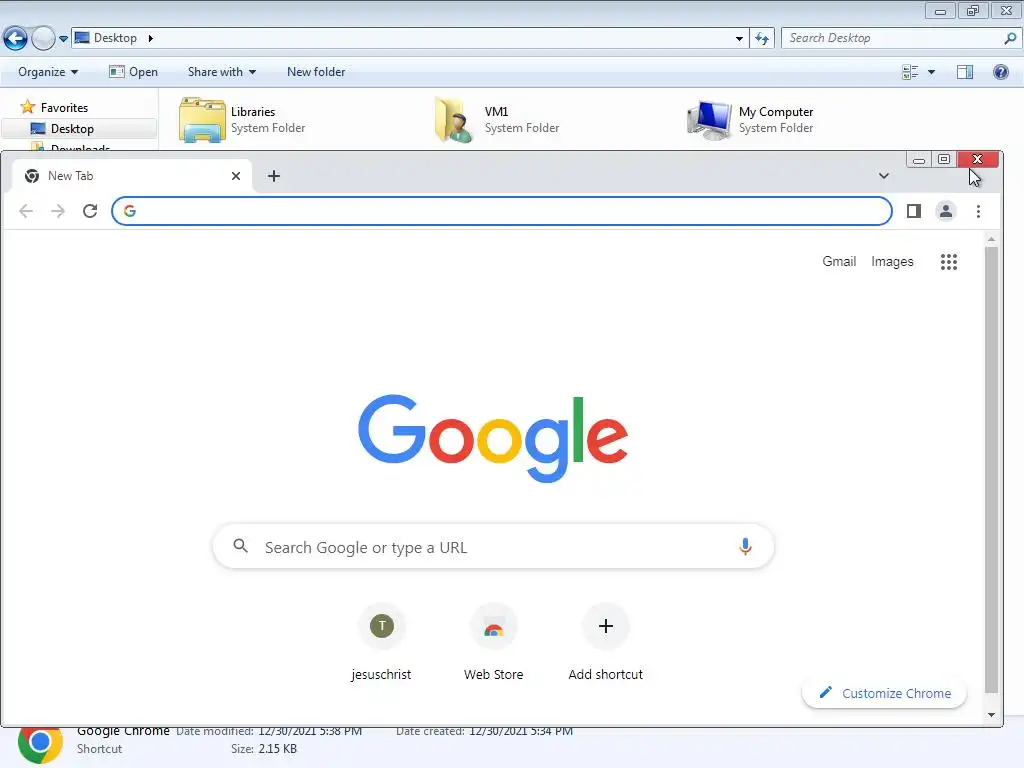Click the Chrome page vertical scrollbar thumb
Image resolution: width=1024 pixels, height=768 pixels.
[991, 469]
